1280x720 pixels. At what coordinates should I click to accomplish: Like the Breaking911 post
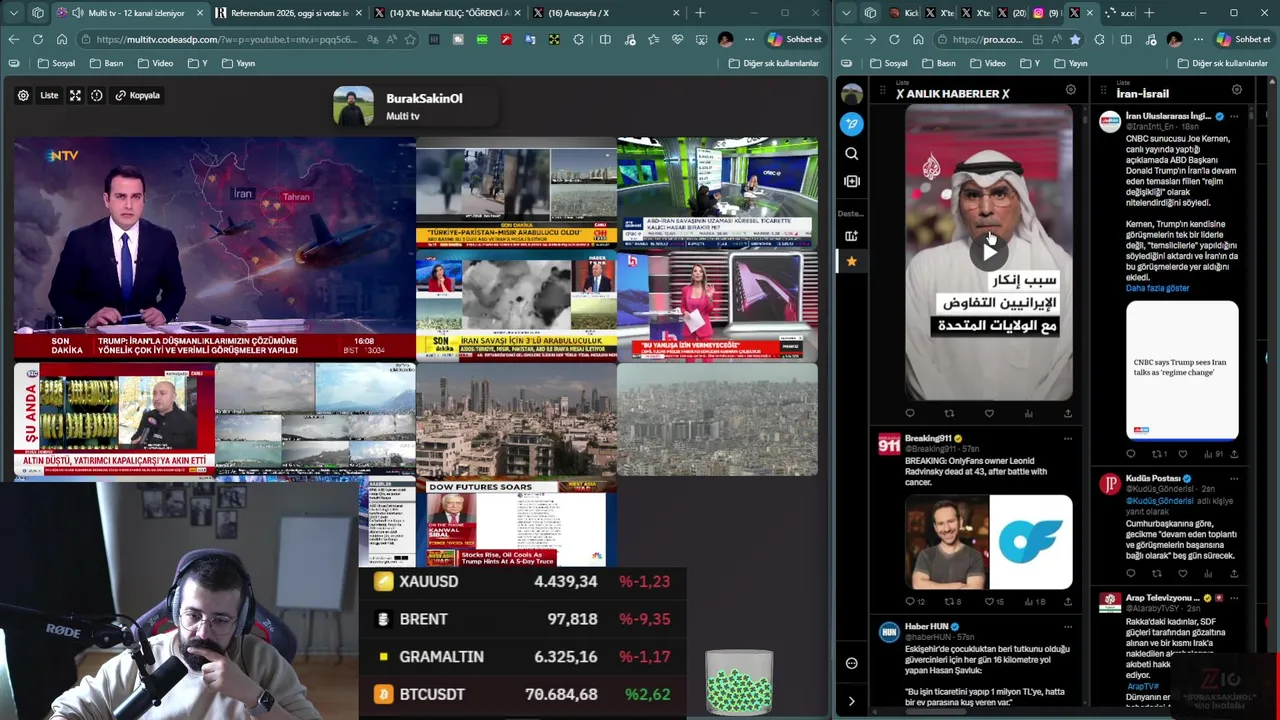[989, 601]
